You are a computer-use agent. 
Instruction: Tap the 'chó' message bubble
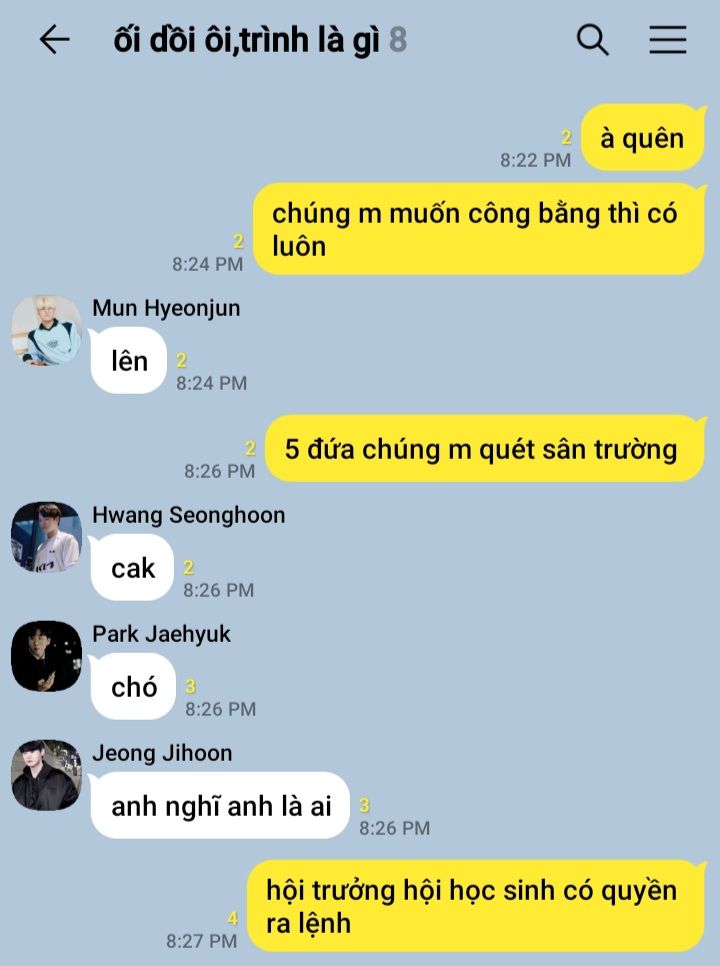click(134, 687)
